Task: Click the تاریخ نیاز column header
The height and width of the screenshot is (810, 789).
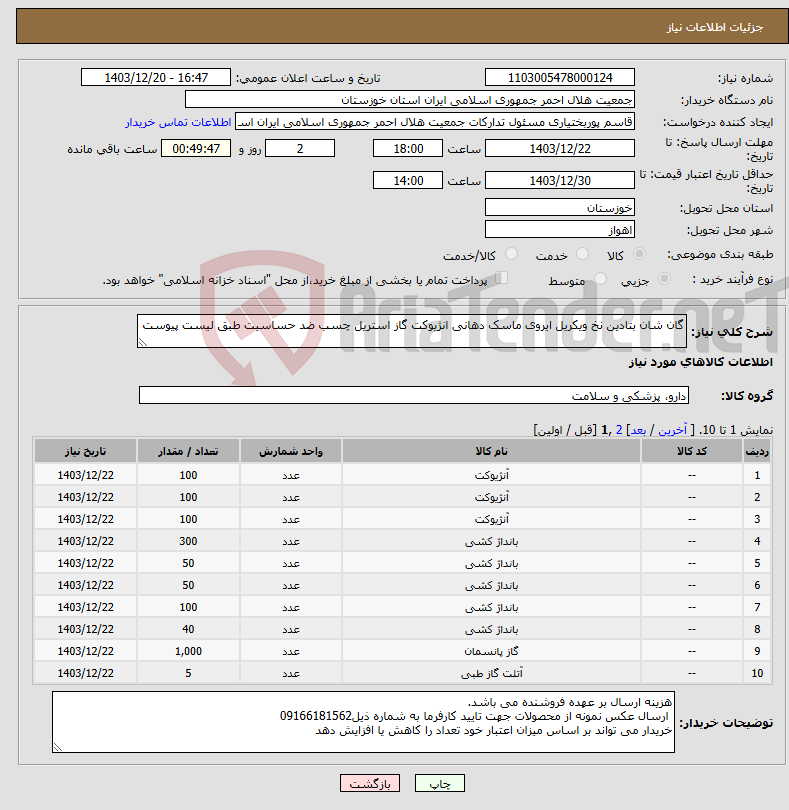Action: (85, 451)
